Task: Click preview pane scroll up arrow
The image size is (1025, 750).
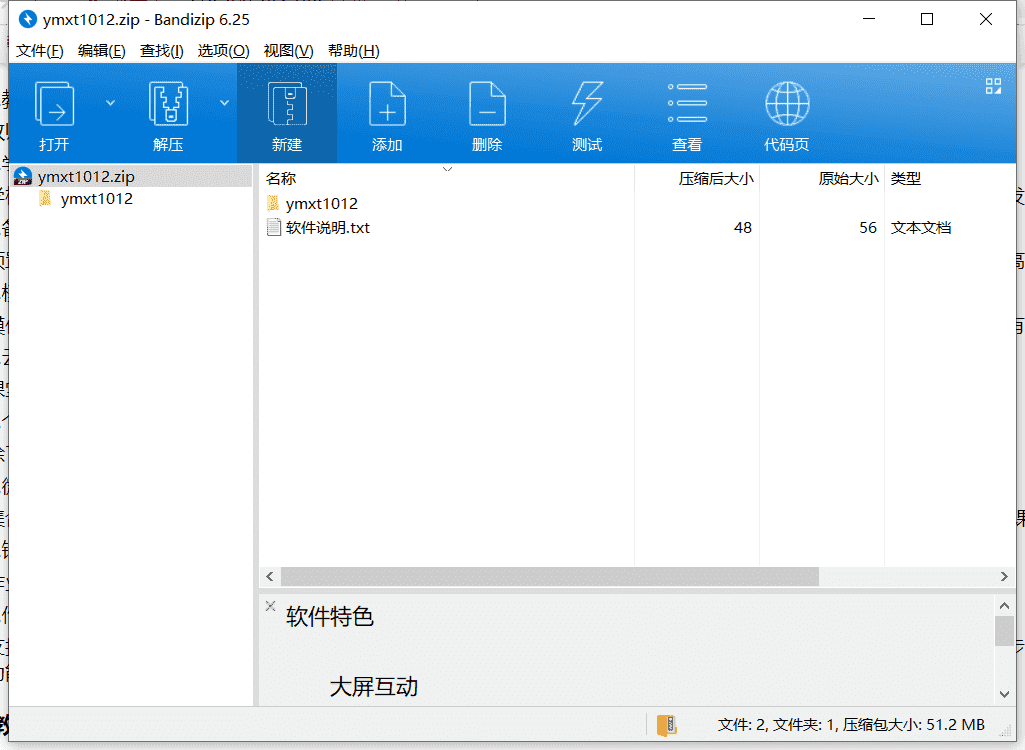Action: coord(1005,606)
